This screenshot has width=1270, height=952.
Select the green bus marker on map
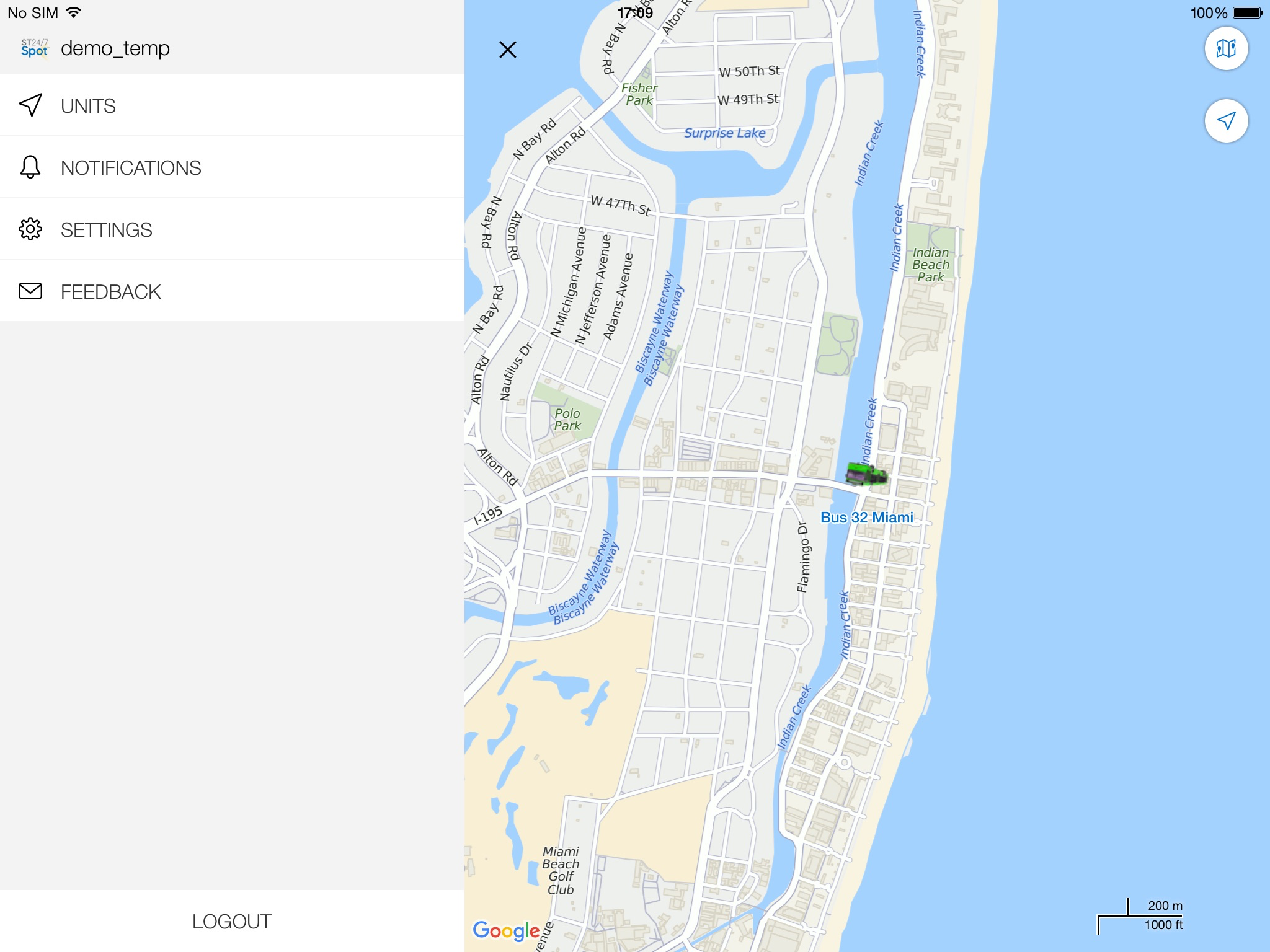pyautogui.click(x=867, y=475)
